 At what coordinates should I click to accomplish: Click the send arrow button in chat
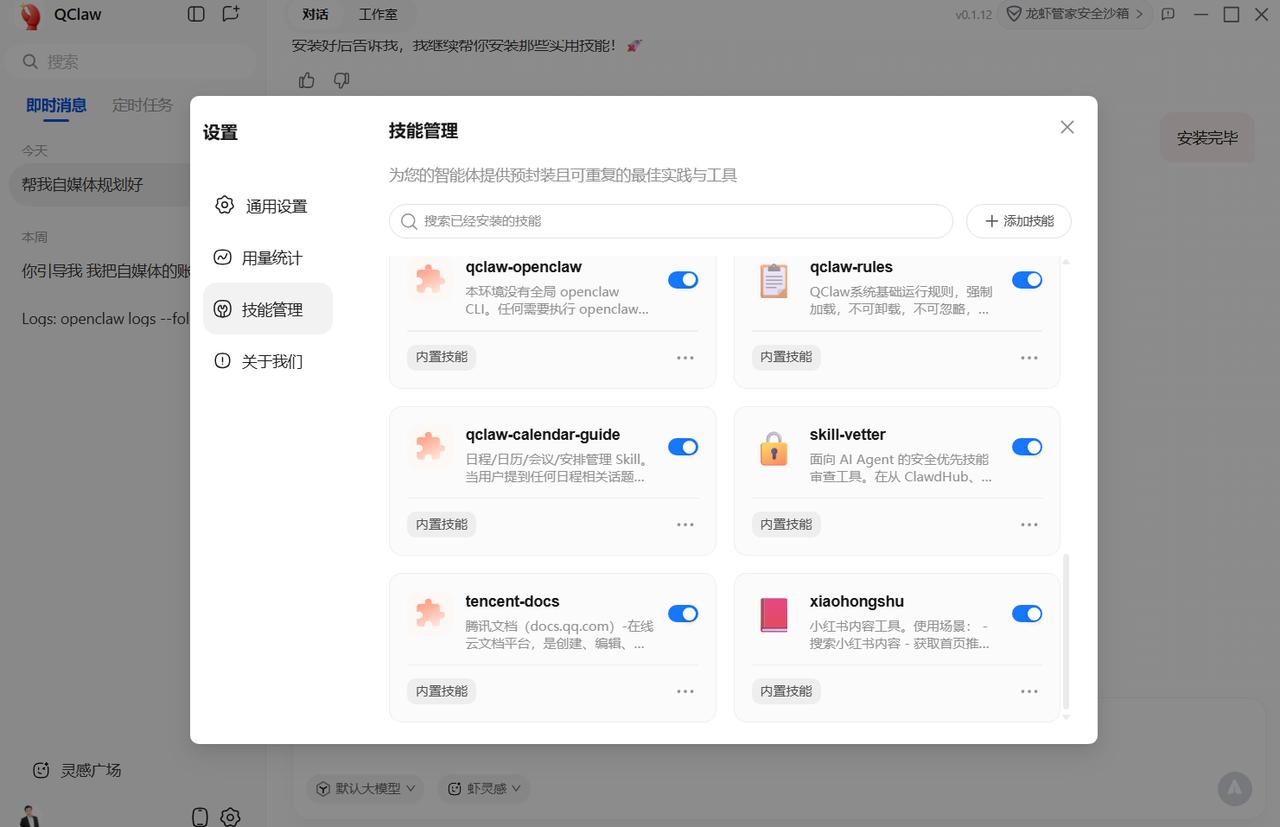pos(1235,788)
